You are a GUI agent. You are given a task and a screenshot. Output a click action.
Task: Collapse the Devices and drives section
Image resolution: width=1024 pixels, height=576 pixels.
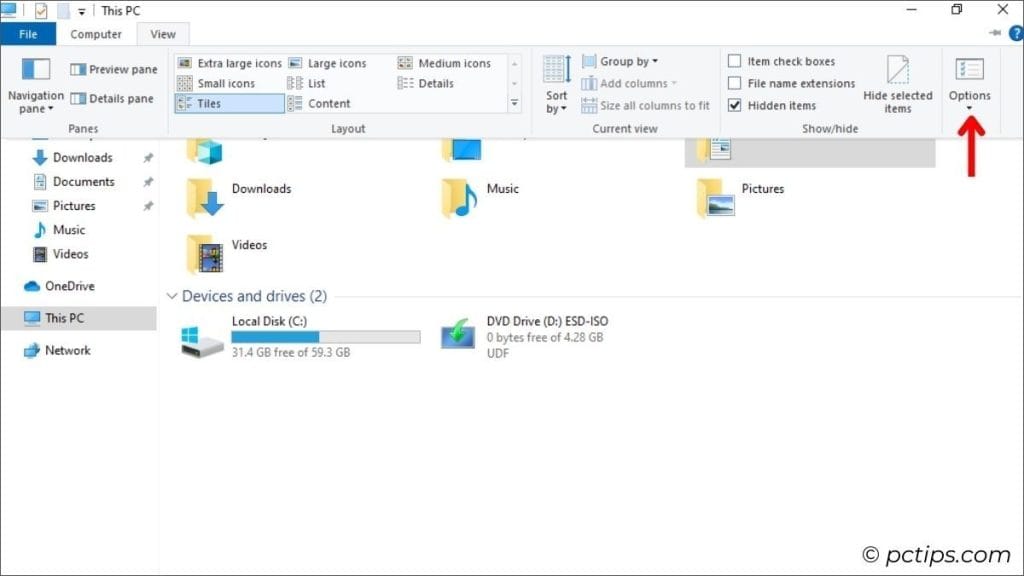[172, 296]
